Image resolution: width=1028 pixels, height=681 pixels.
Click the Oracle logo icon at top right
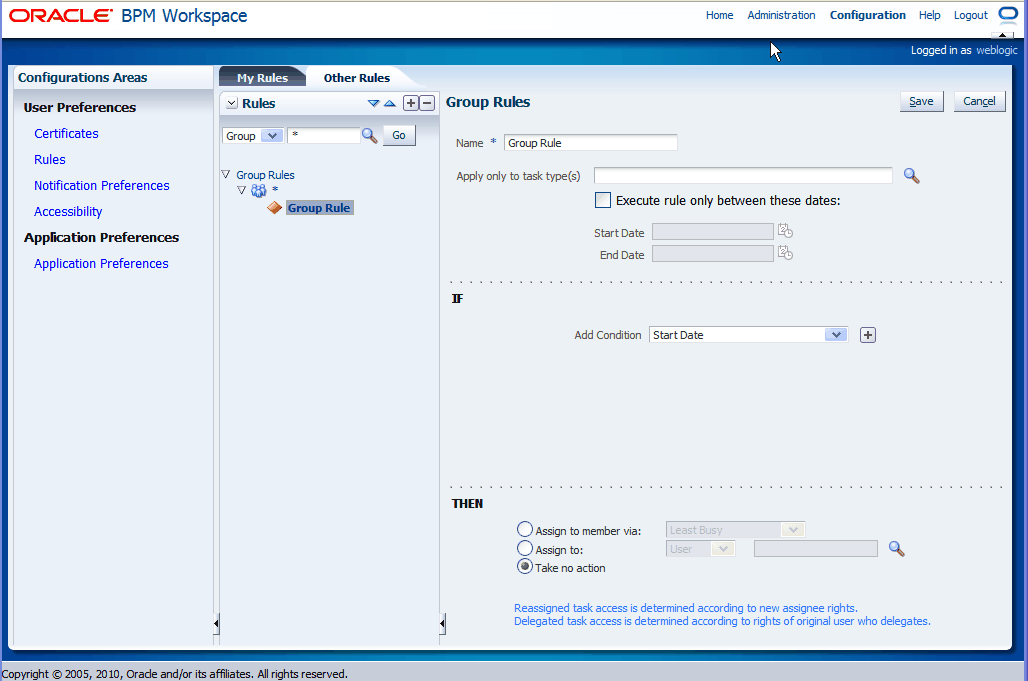[1008, 14]
